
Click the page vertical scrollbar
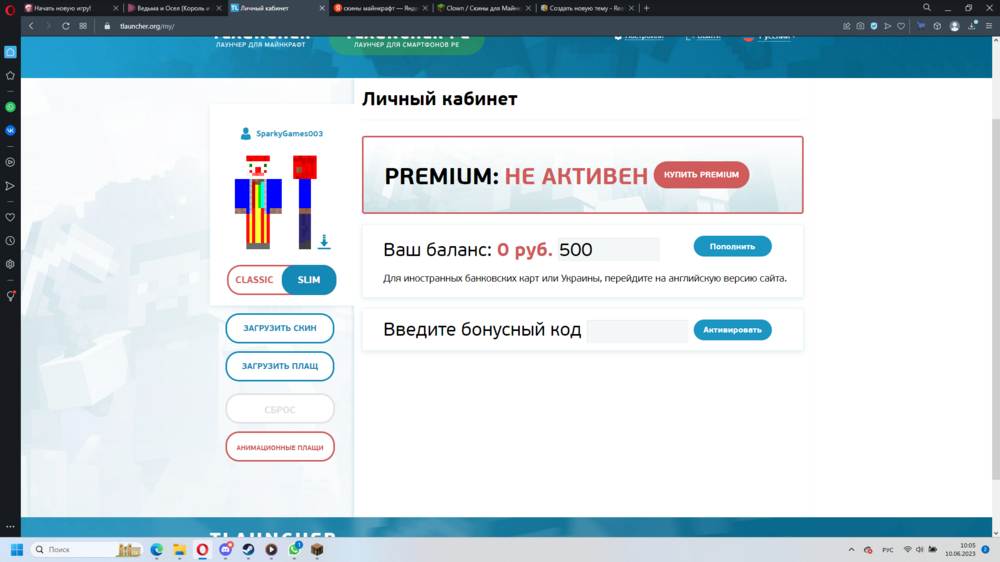996,300
